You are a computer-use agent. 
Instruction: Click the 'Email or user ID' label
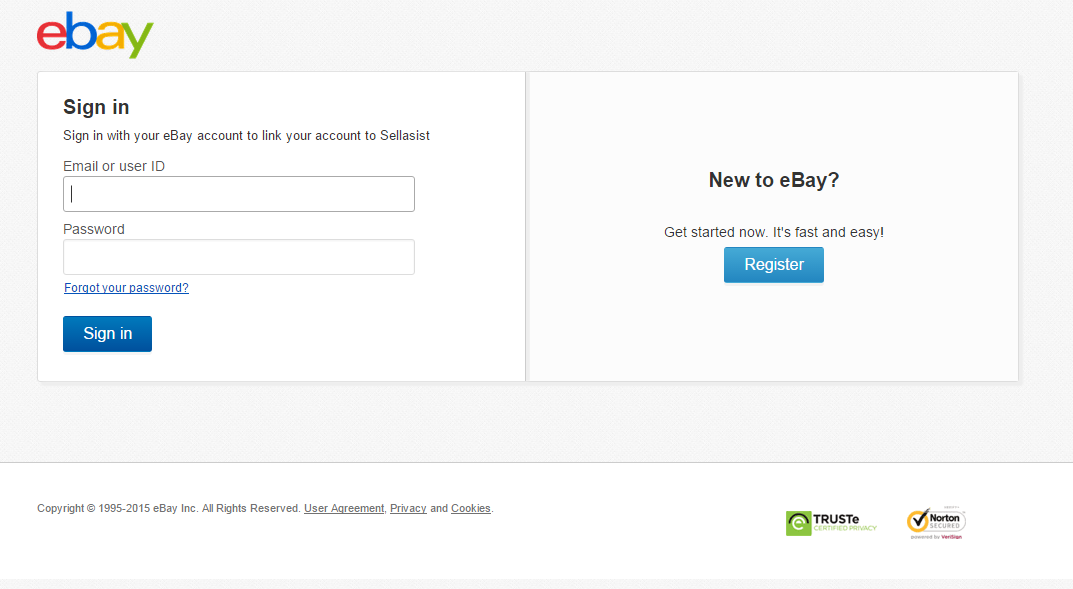coord(114,166)
